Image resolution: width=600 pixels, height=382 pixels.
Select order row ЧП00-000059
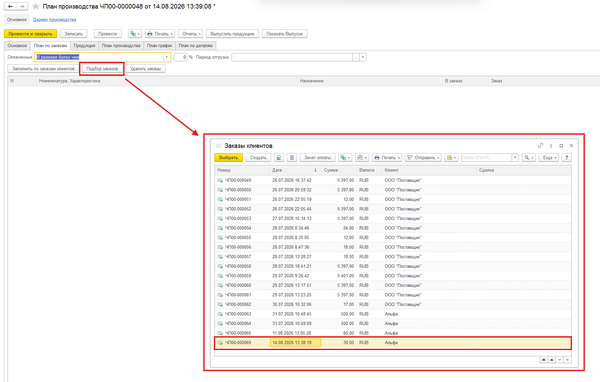click(393, 276)
